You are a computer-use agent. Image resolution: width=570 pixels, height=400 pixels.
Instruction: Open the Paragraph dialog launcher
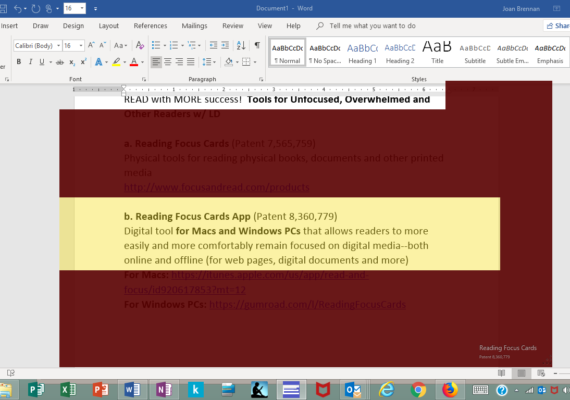point(261,79)
